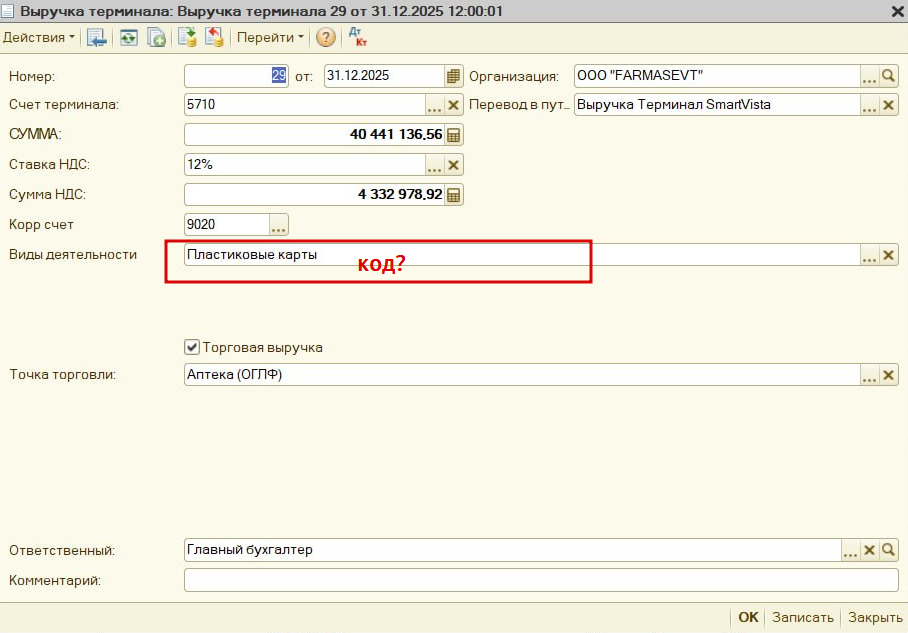
Task: Open selection list for Ответственный
Action: [850, 550]
